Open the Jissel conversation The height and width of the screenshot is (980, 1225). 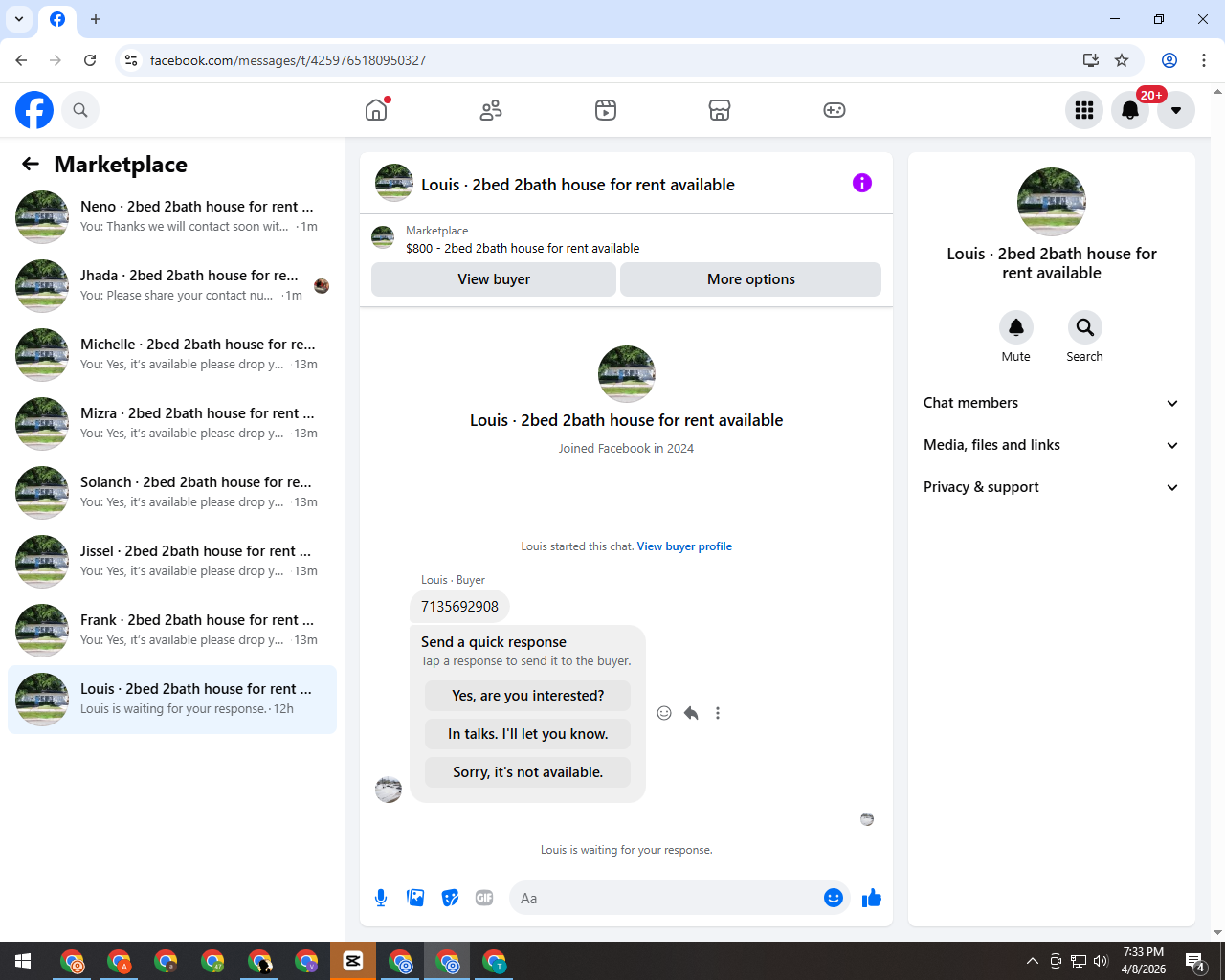click(172, 562)
